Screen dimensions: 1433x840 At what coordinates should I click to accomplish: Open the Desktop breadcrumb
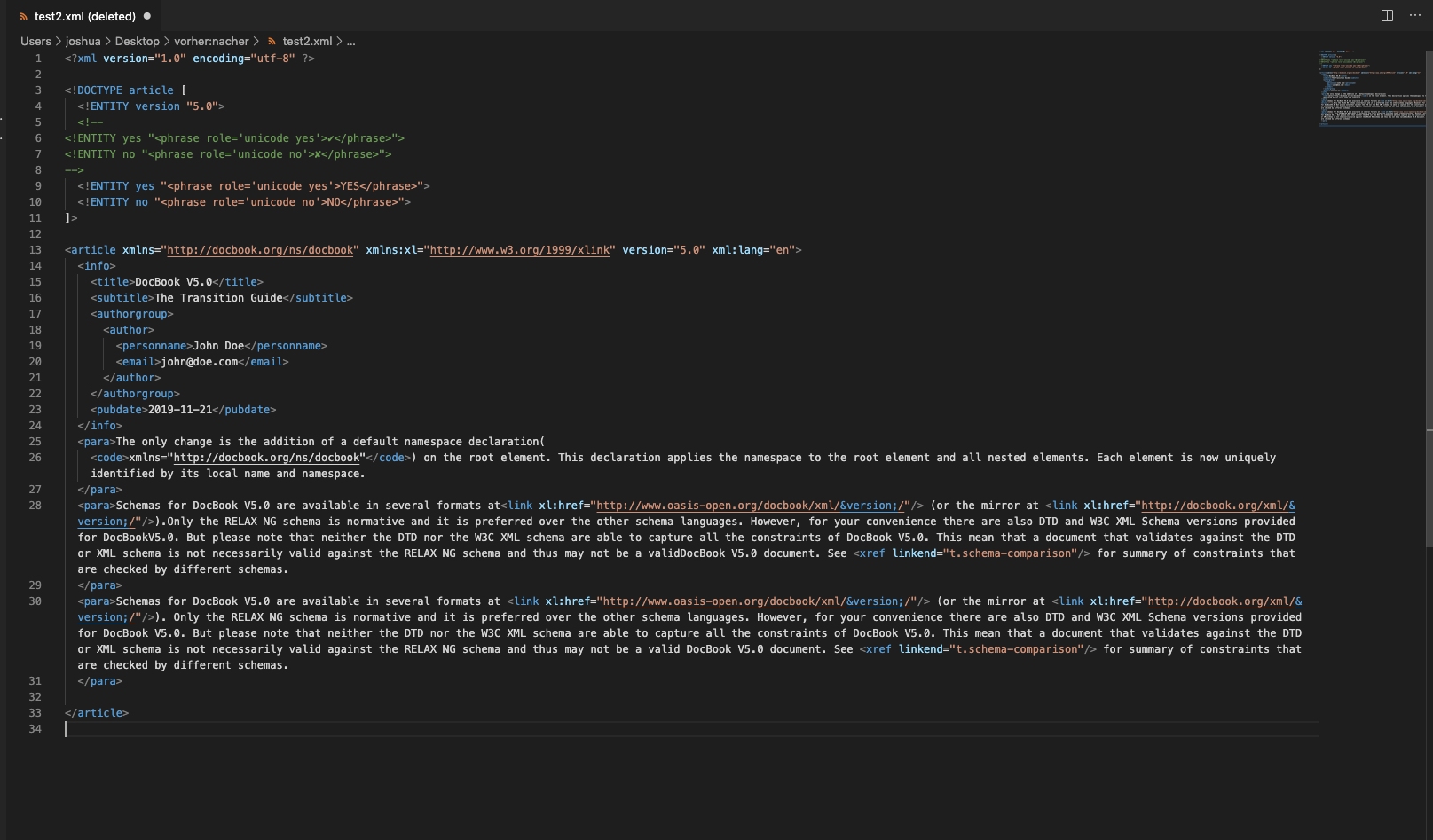tap(138, 42)
